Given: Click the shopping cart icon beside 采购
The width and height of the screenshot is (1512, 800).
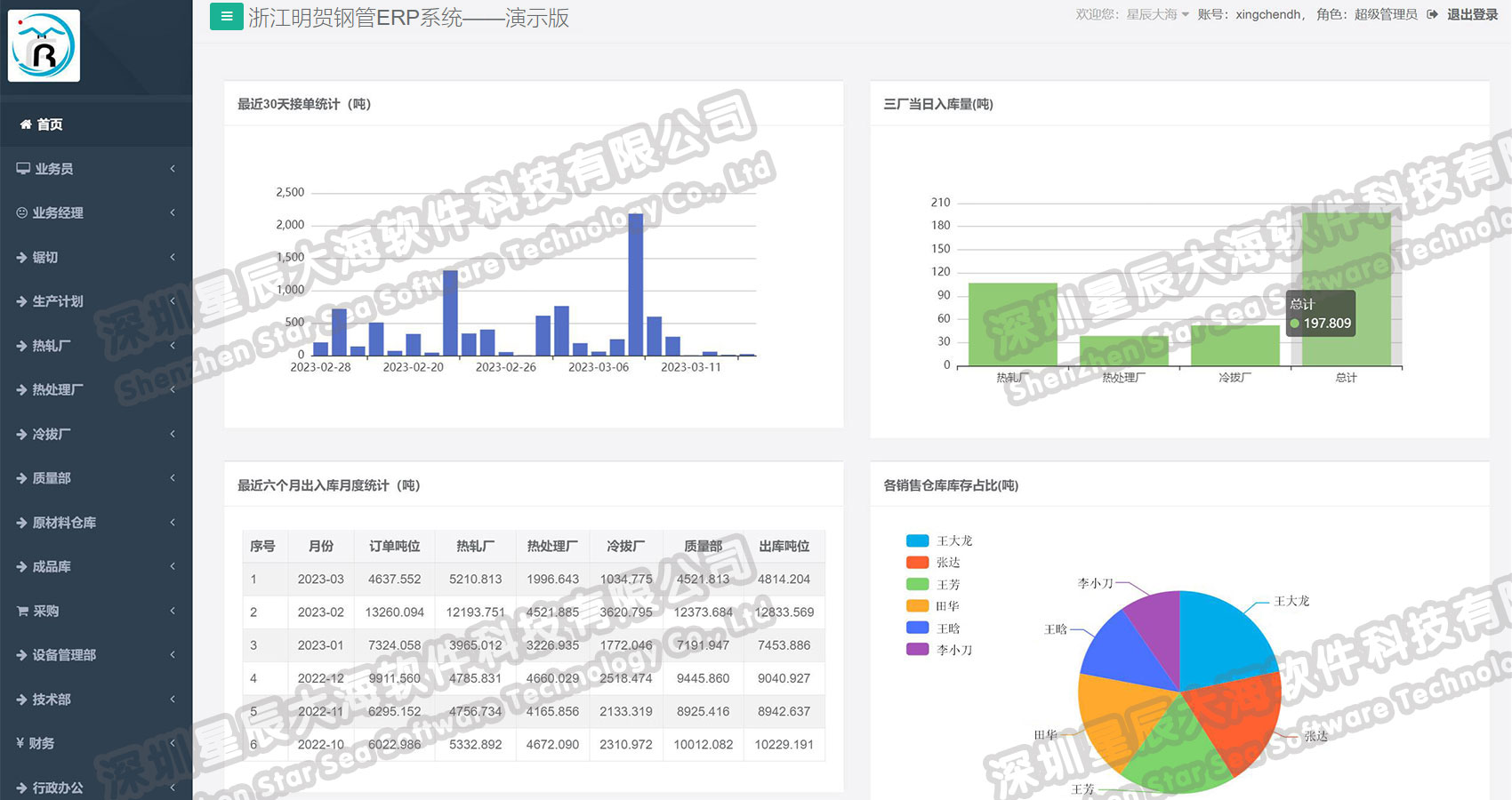Looking at the screenshot, I should (23, 611).
